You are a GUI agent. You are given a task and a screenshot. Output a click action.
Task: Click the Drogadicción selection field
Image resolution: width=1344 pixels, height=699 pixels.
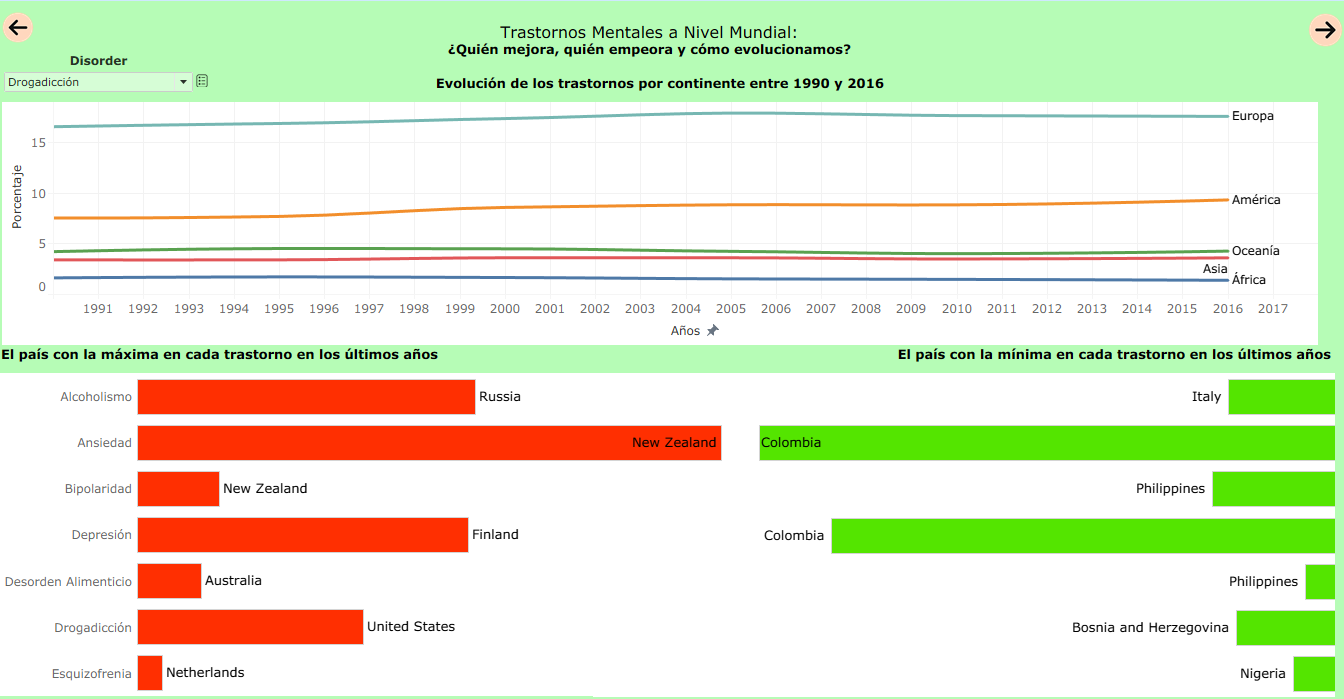pos(90,83)
